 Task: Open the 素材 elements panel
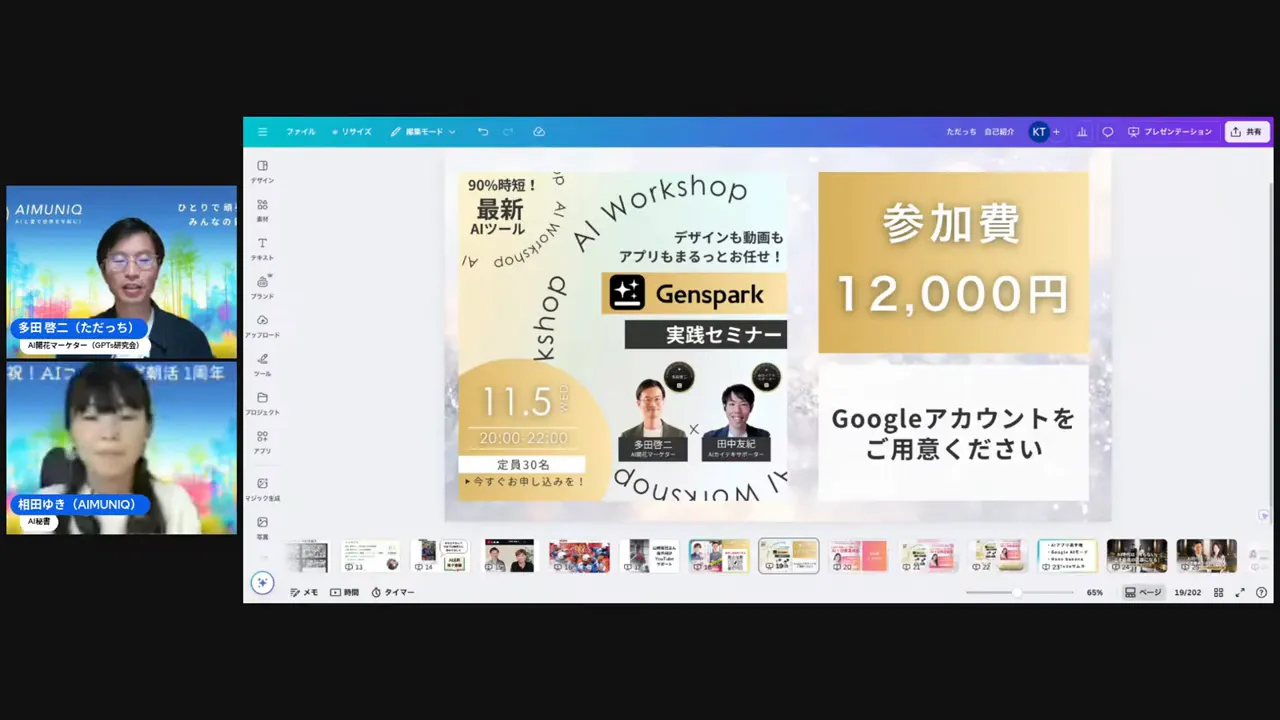(262, 210)
